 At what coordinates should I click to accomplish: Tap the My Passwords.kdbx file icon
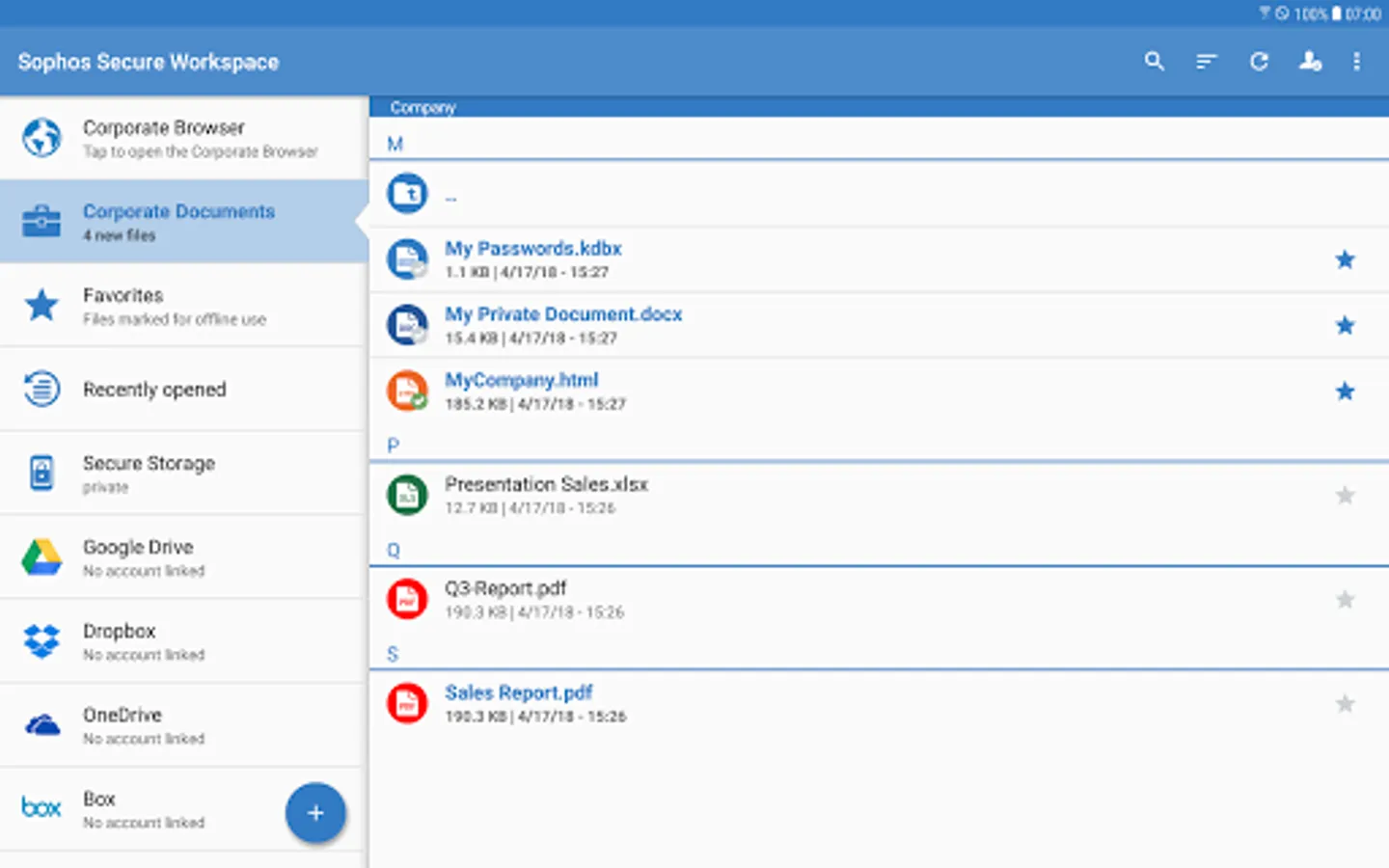[x=407, y=259]
